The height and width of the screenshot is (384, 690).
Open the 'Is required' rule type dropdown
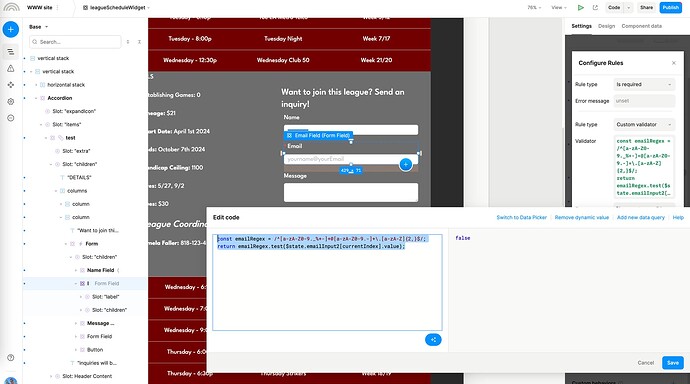644,84
